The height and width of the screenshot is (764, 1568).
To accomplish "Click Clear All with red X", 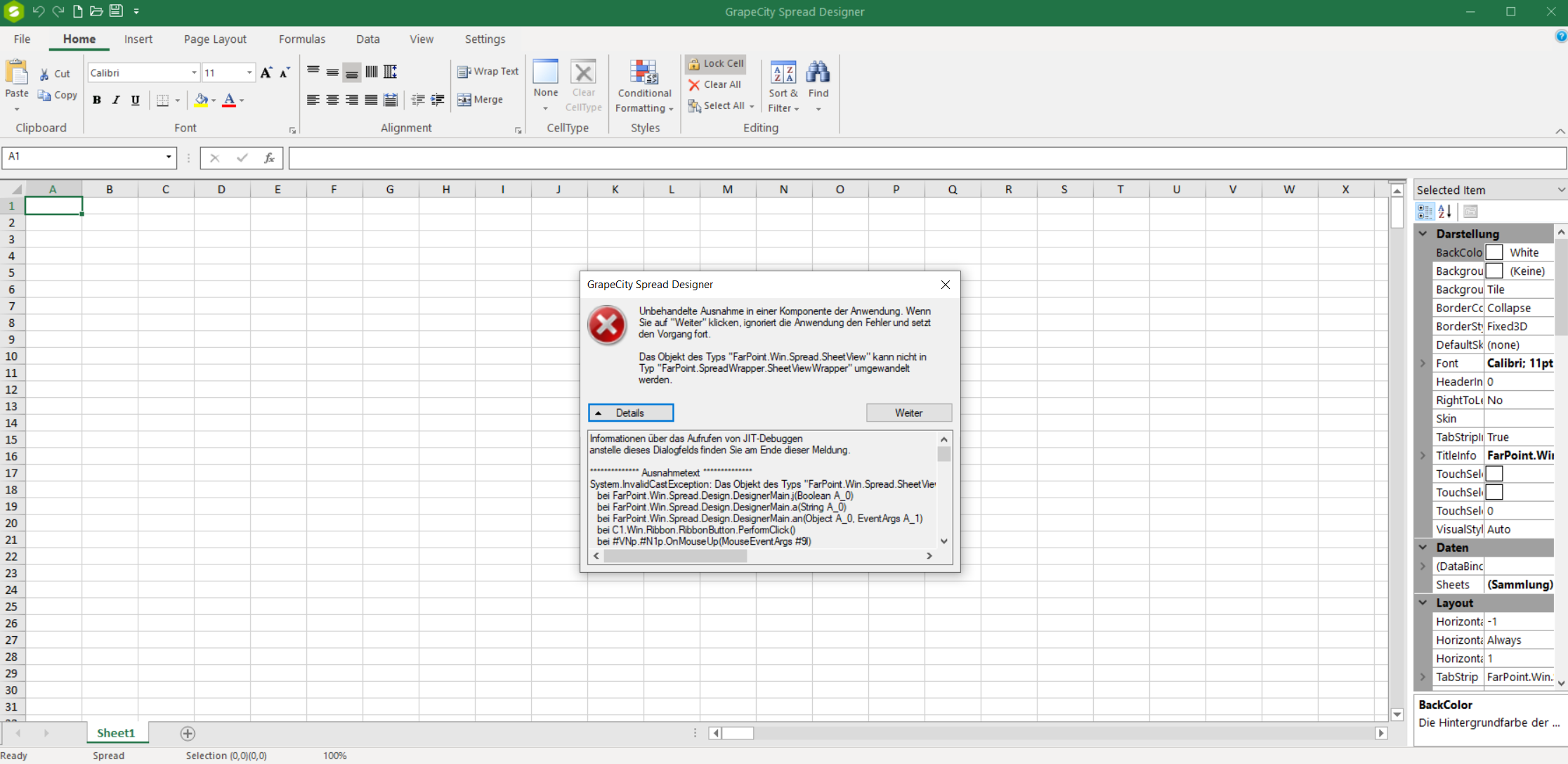I will [x=714, y=84].
